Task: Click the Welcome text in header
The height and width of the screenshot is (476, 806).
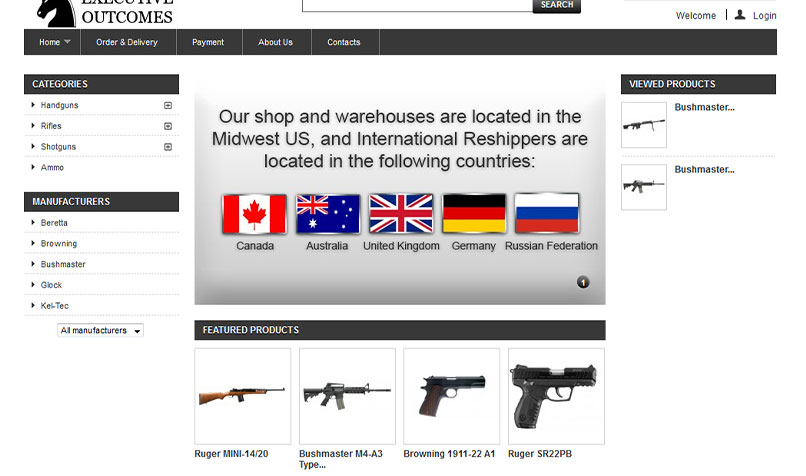Action: (696, 15)
